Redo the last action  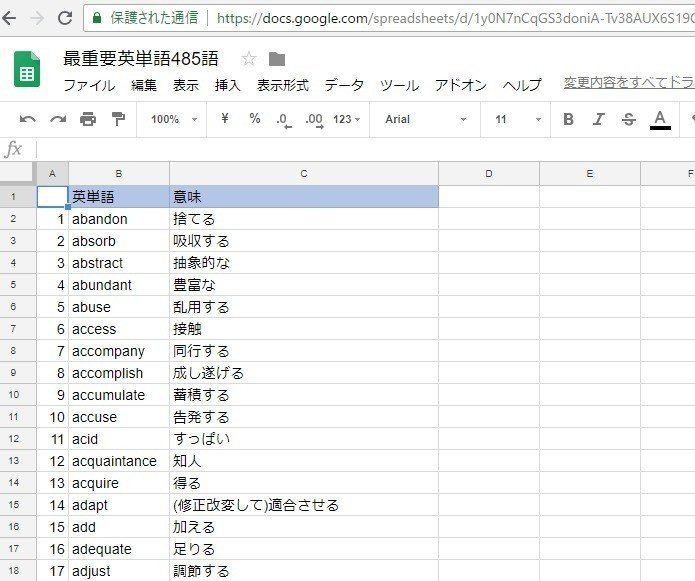pos(58,119)
